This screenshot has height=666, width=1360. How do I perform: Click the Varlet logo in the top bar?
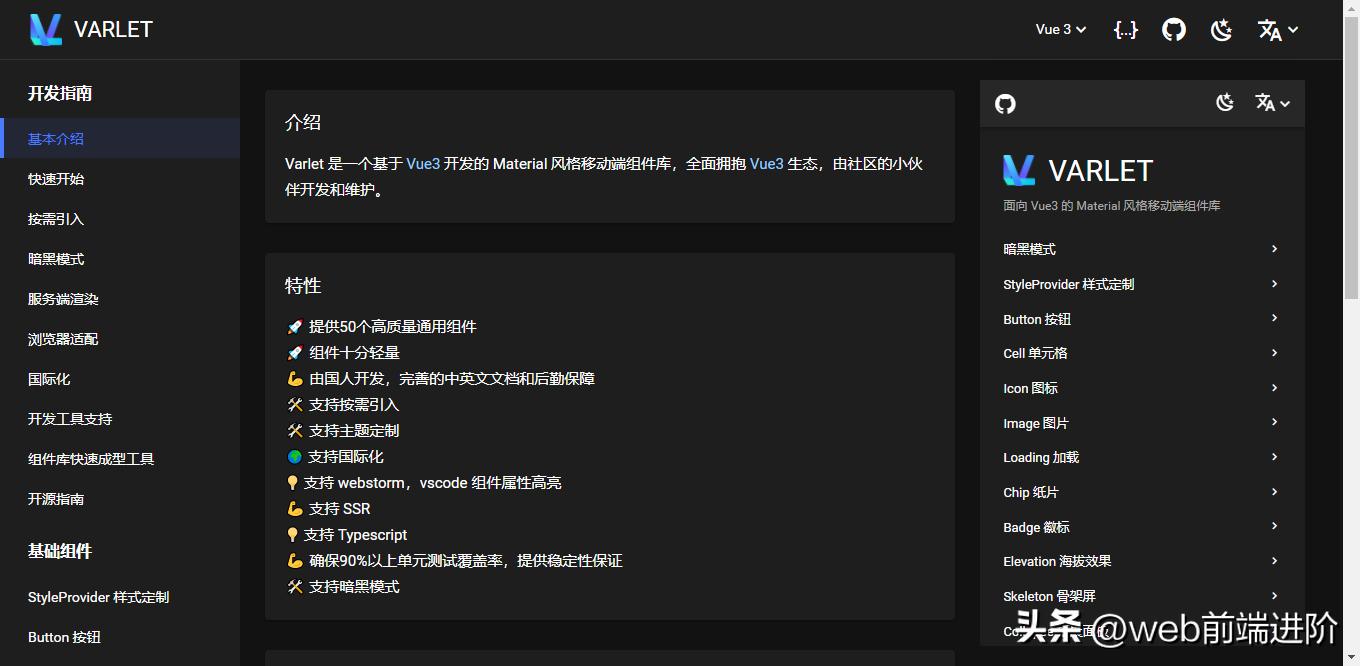[45, 29]
